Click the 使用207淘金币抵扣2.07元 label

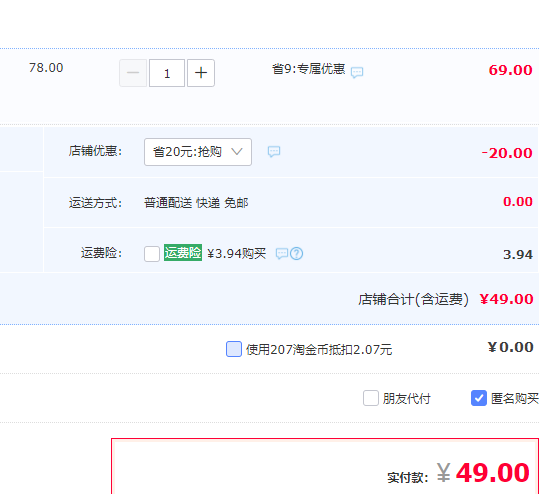pyautogui.click(x=319, y=349)
